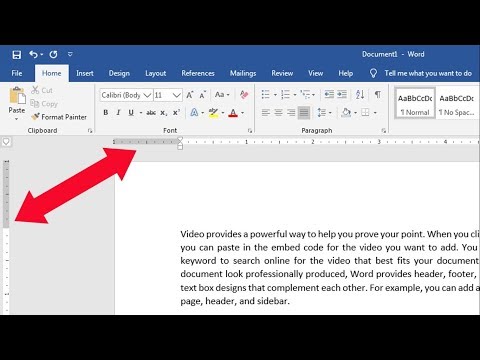Start a numbered list
Screen dimensions: 480x360
click(285, 95)
